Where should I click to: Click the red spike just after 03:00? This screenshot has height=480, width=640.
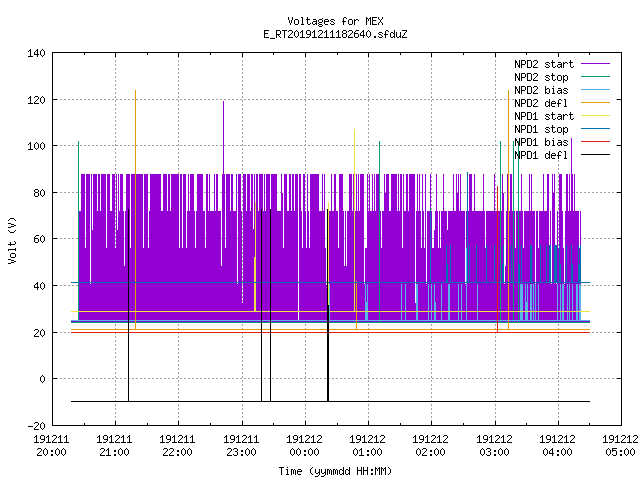(x=498, y=259)
